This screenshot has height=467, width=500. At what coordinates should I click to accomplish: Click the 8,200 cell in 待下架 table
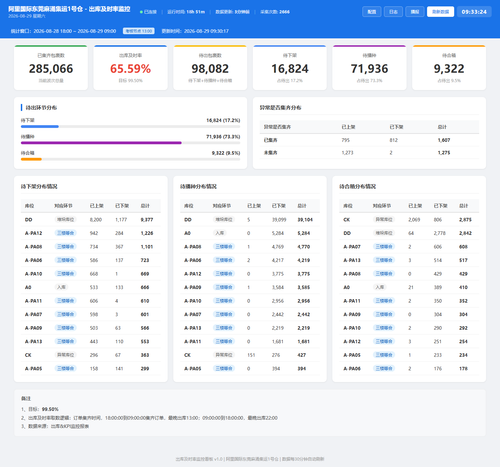[x=96, y=220]
